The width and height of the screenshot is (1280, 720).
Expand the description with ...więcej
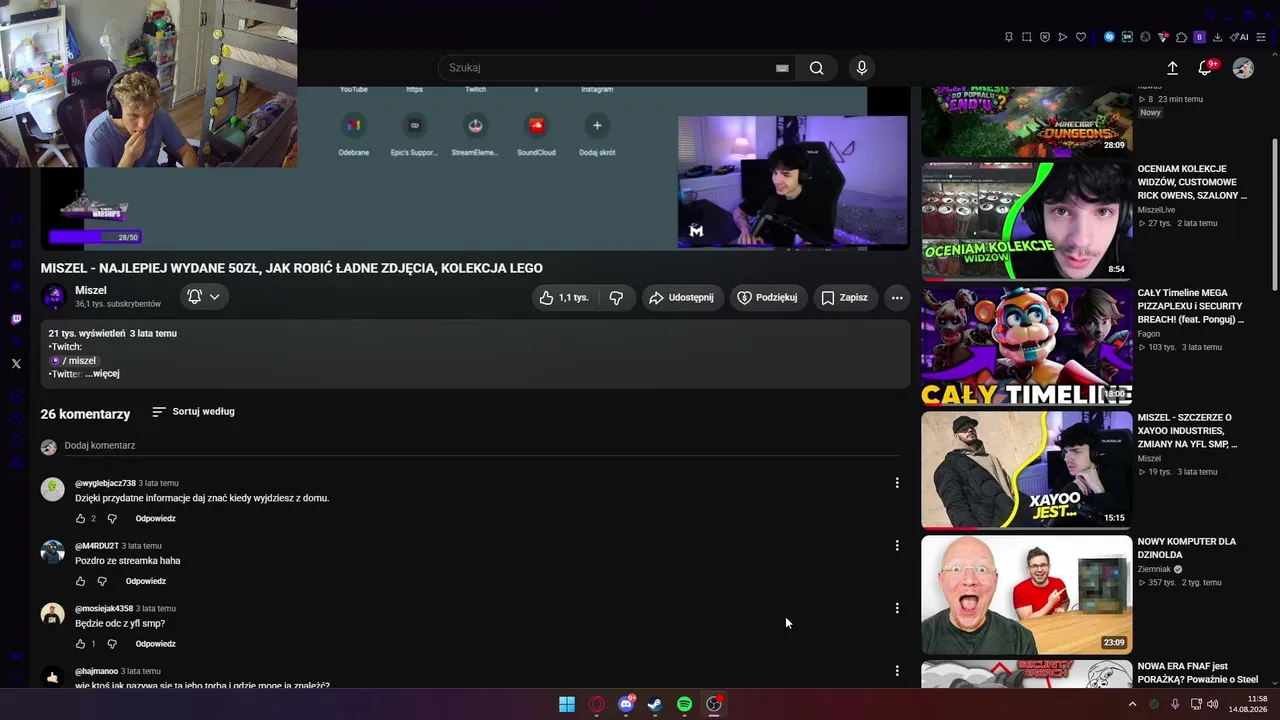coord(102,373)
